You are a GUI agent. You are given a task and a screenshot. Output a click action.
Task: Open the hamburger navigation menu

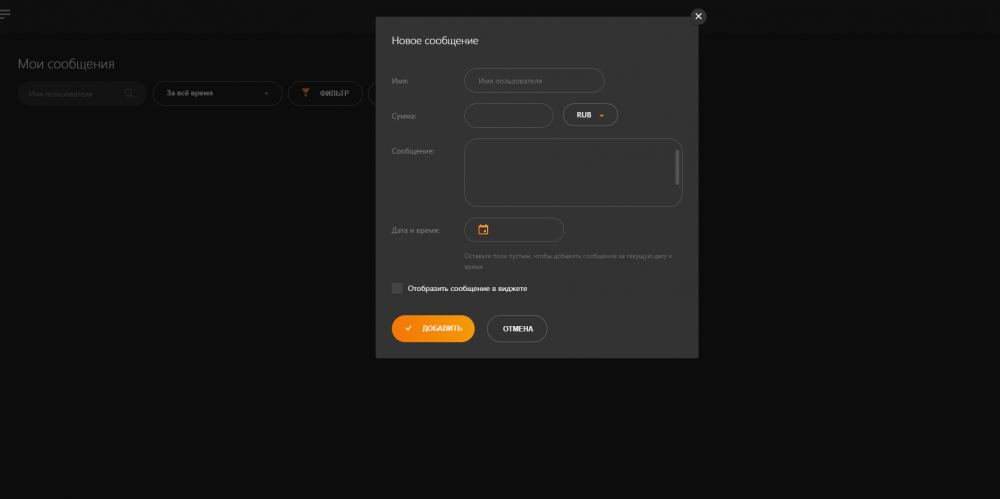point(6,14)
